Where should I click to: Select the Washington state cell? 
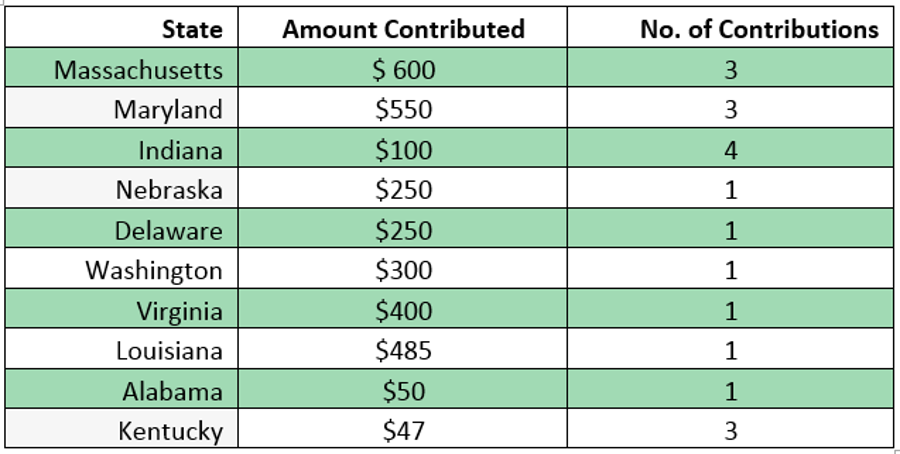click(x=154, y=271)
